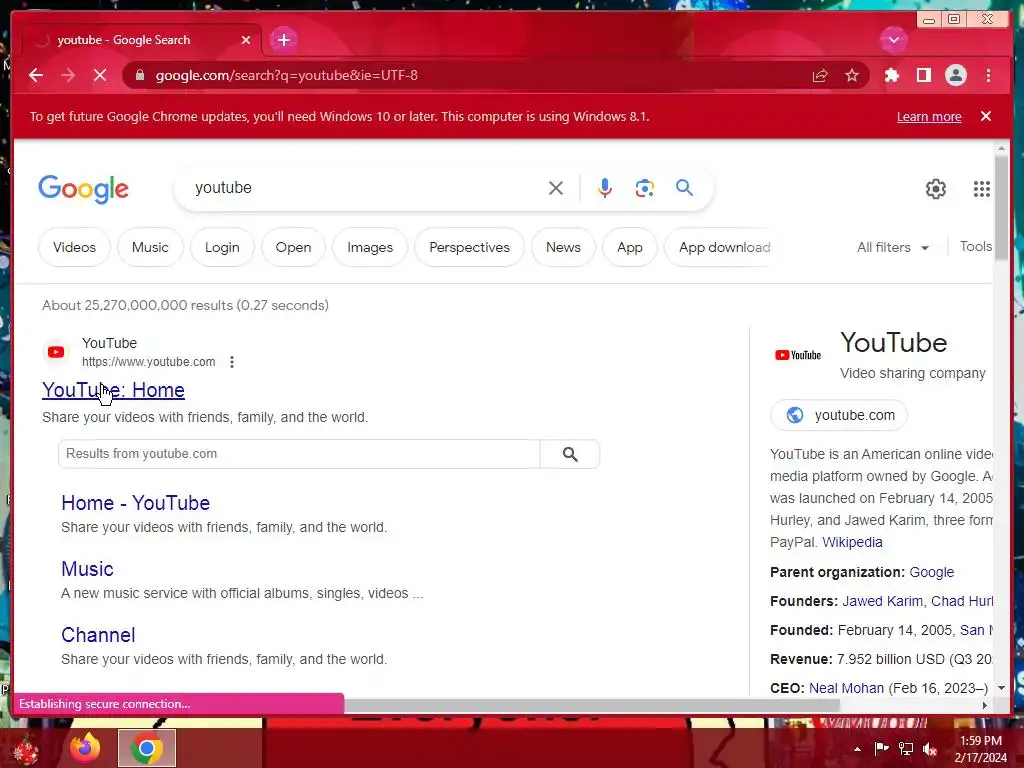The width and height of the screenshot is (1024, 768).
Task: Click the site lock icon in address bar
Action: click(x=139, y=75)
